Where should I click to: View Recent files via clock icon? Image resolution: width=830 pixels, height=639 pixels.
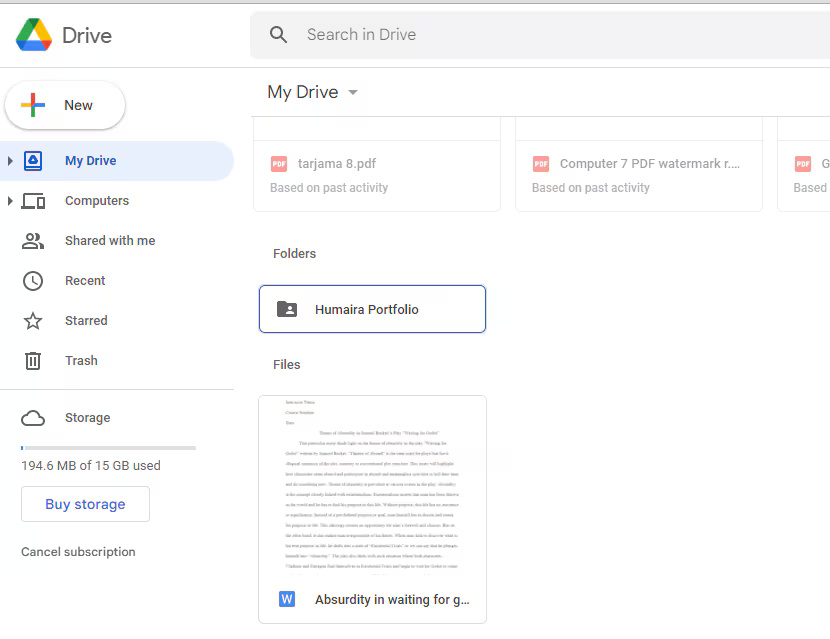pos(31,280)
